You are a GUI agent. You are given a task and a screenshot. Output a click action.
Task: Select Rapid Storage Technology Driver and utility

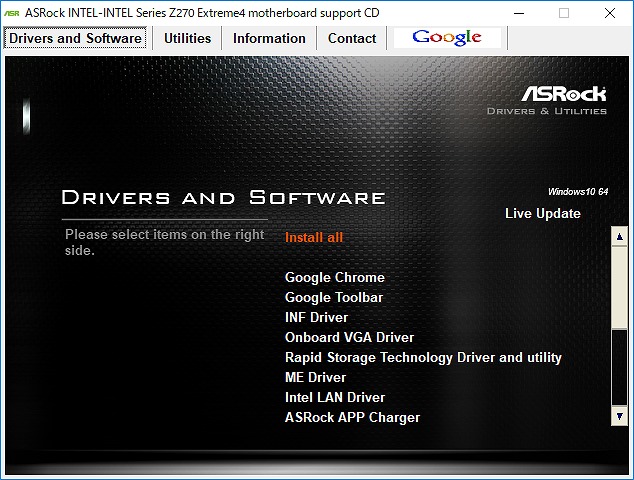click(423, 357)
